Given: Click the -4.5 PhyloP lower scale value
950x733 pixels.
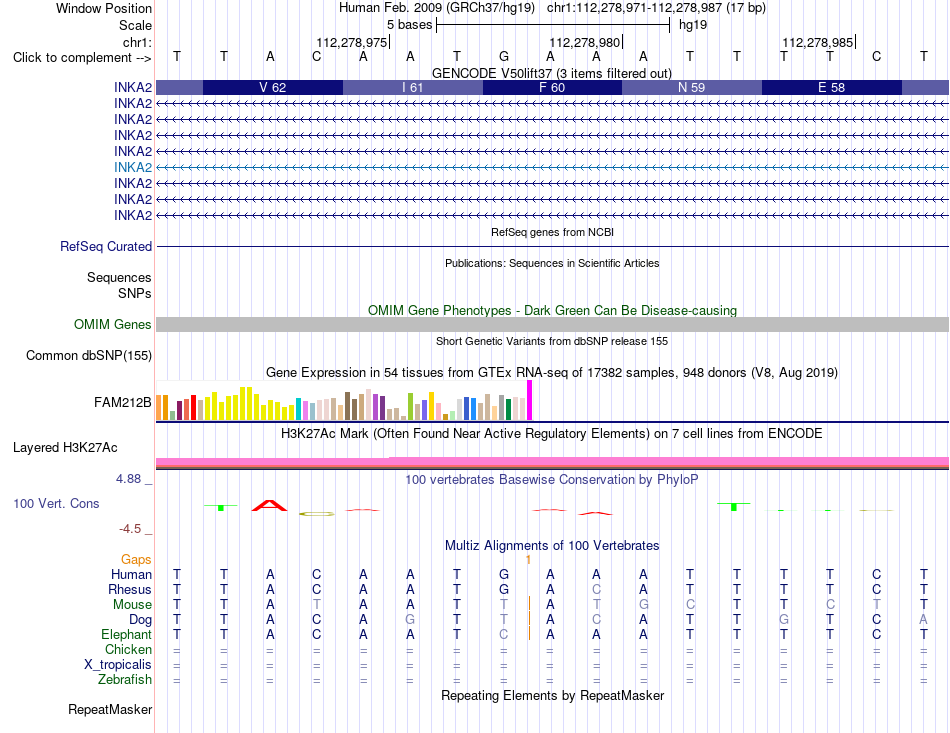Looking at the screenshot, I should (130, 529).
